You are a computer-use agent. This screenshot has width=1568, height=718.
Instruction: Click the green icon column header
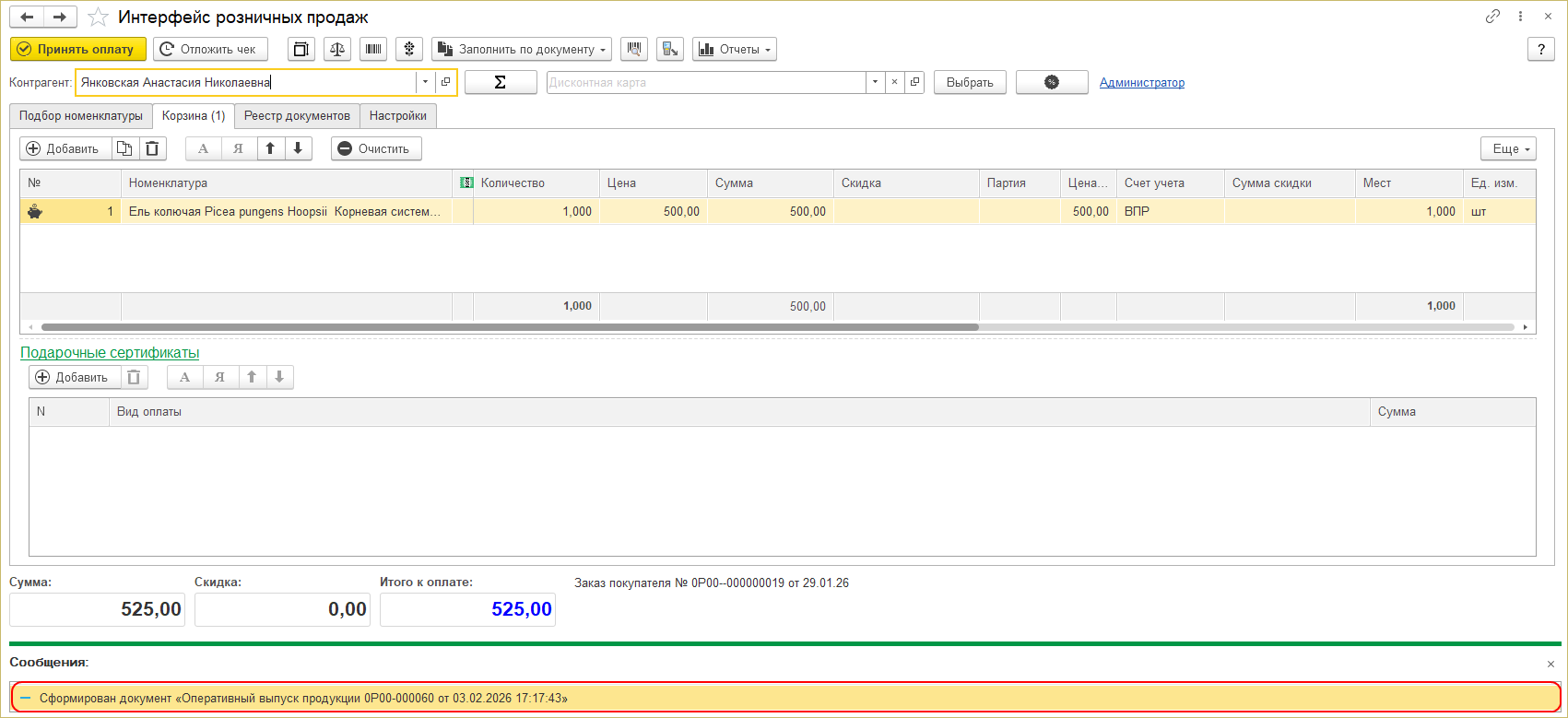coord(463,183)
